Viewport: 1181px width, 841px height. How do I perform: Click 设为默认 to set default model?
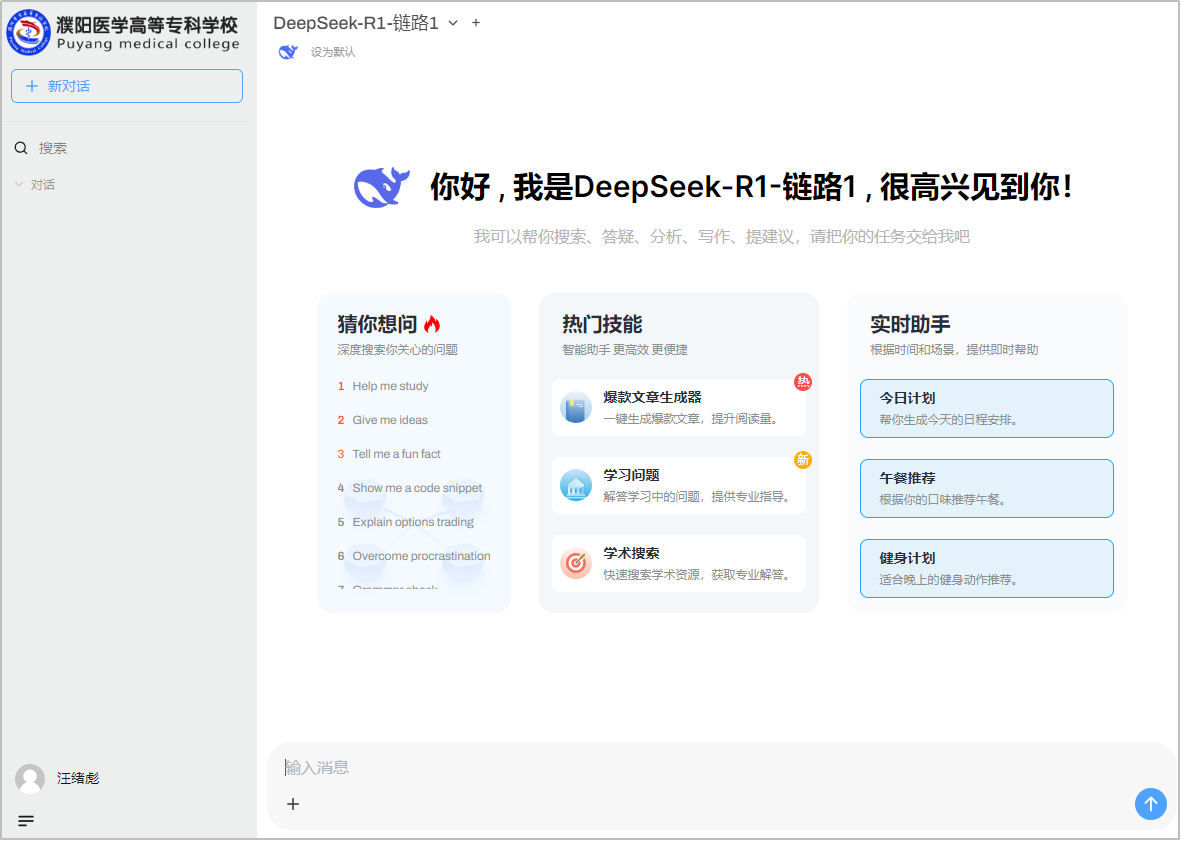click(x=333, y=52)
